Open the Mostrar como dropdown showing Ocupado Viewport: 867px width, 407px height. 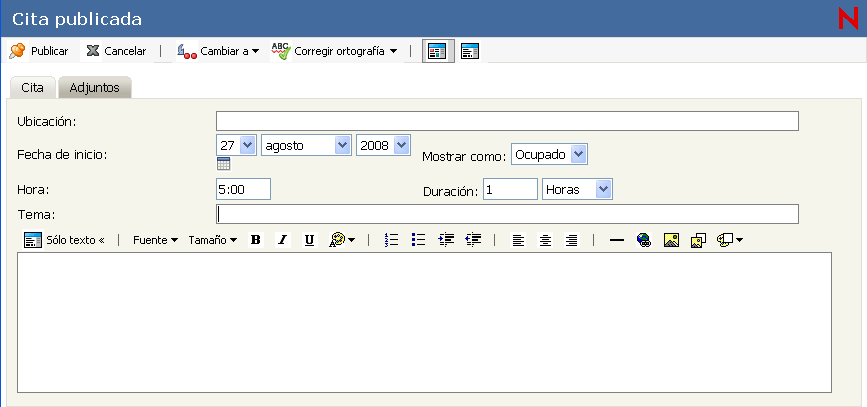click(x=549, y=155)
